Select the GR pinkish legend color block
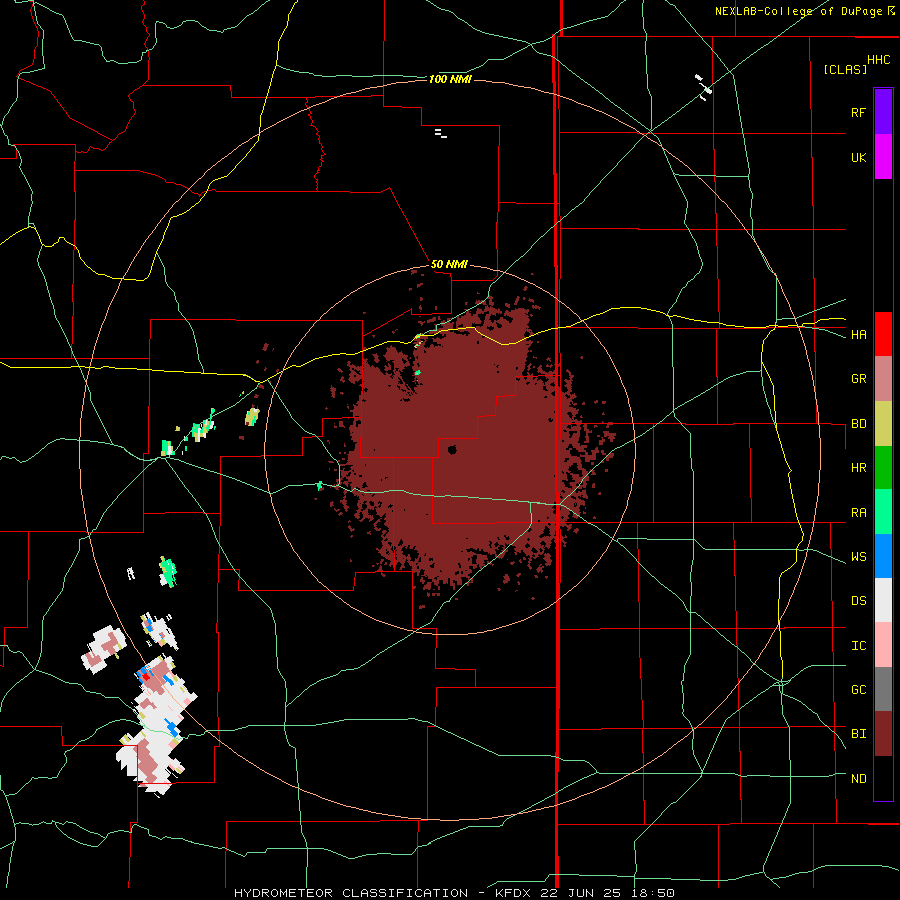900x900 pixels. pyautogui.click(x=883, y=379)
